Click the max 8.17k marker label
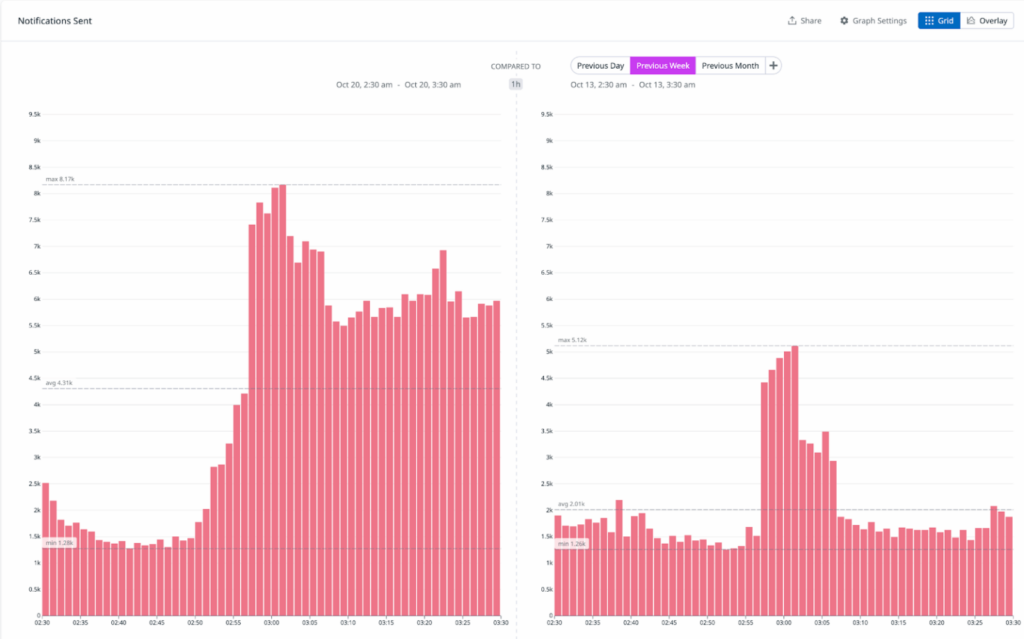This screenshot has width=1024, height=639. point(60,179)
